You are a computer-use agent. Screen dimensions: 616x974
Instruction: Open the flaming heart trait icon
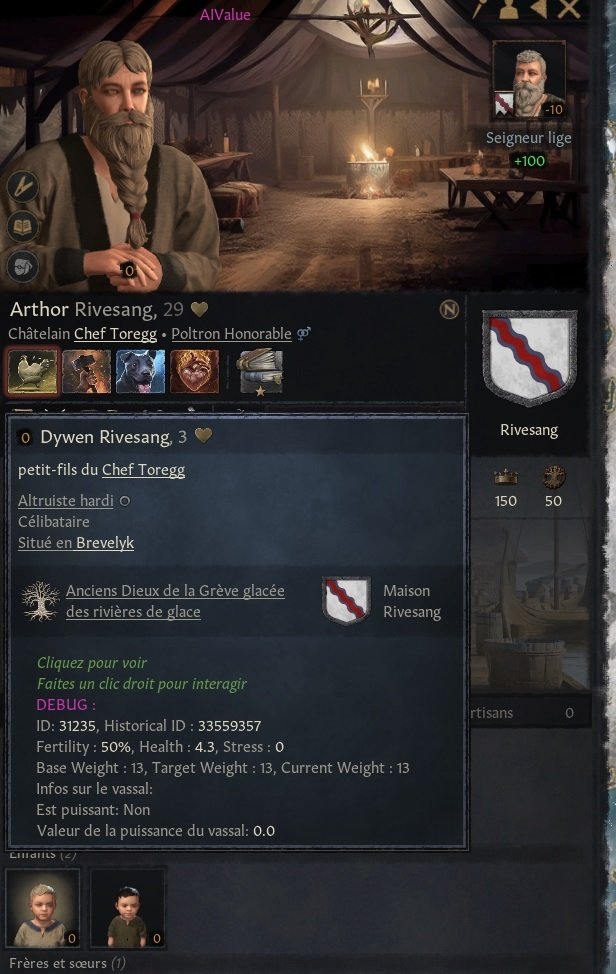pyautogui.click(x=194, y=371)
